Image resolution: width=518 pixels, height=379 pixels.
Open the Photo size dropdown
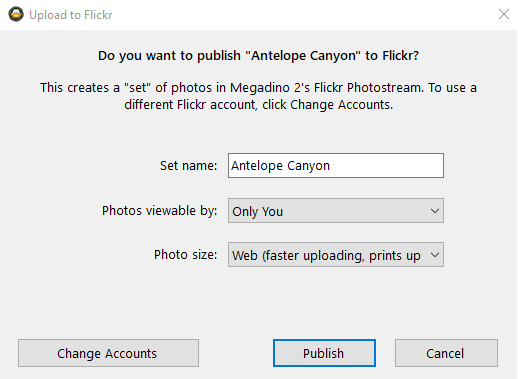pyautogui.click(x=336, y=255)
